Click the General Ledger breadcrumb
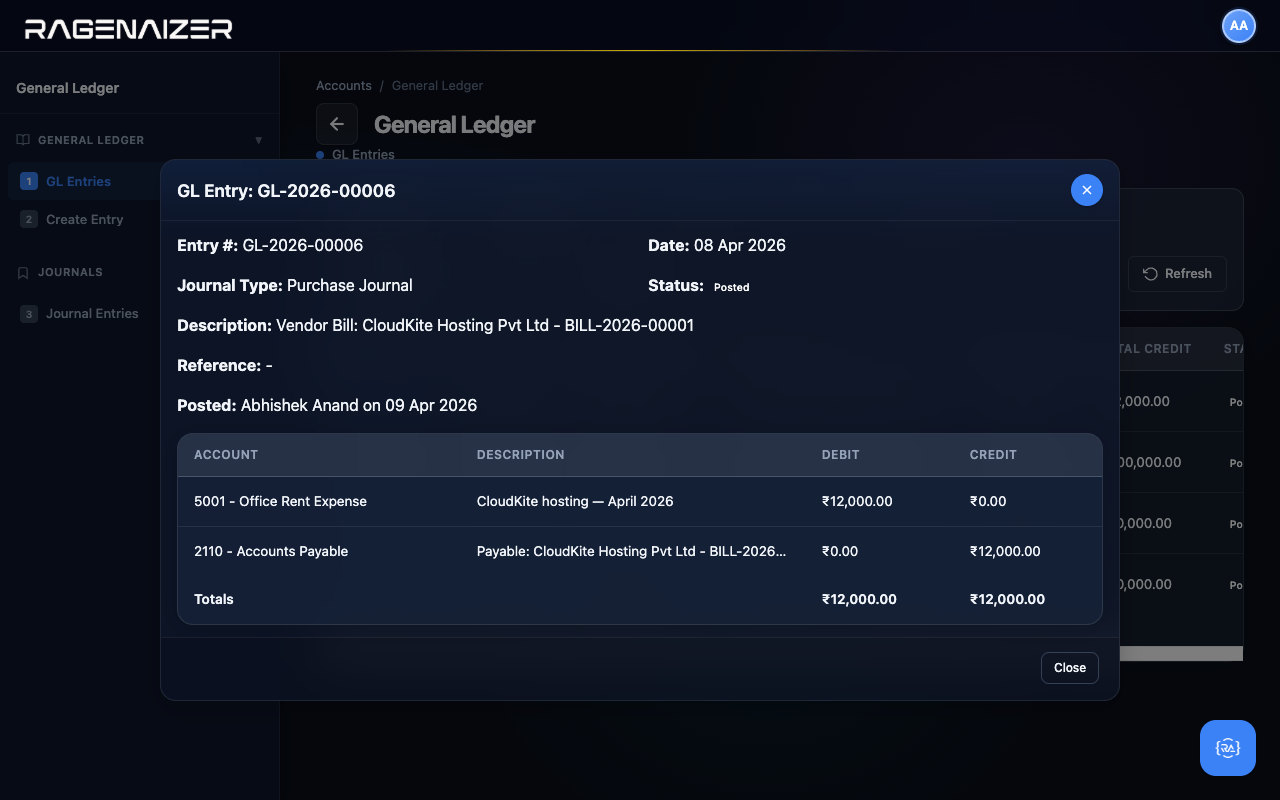Image resolution: width=1280 pixels, height=800 pixels. [437, 86]
